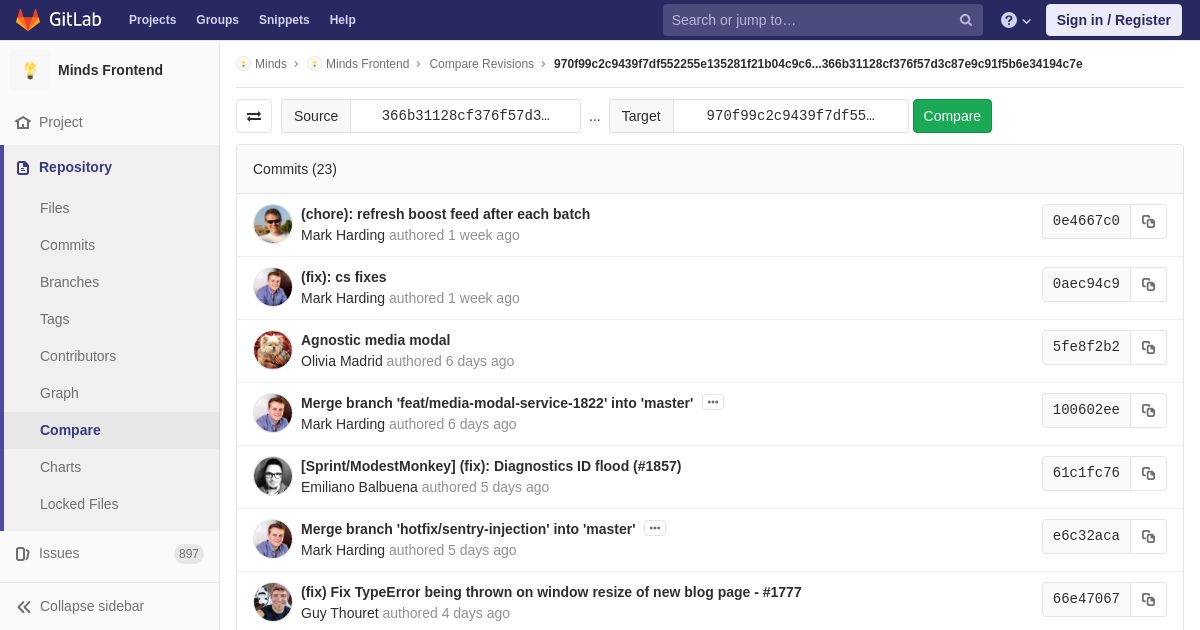Viewport: 1200px width, 630px height.
Task: Open the Help question-mark dropdown
Action: (x=1016, y=20)
